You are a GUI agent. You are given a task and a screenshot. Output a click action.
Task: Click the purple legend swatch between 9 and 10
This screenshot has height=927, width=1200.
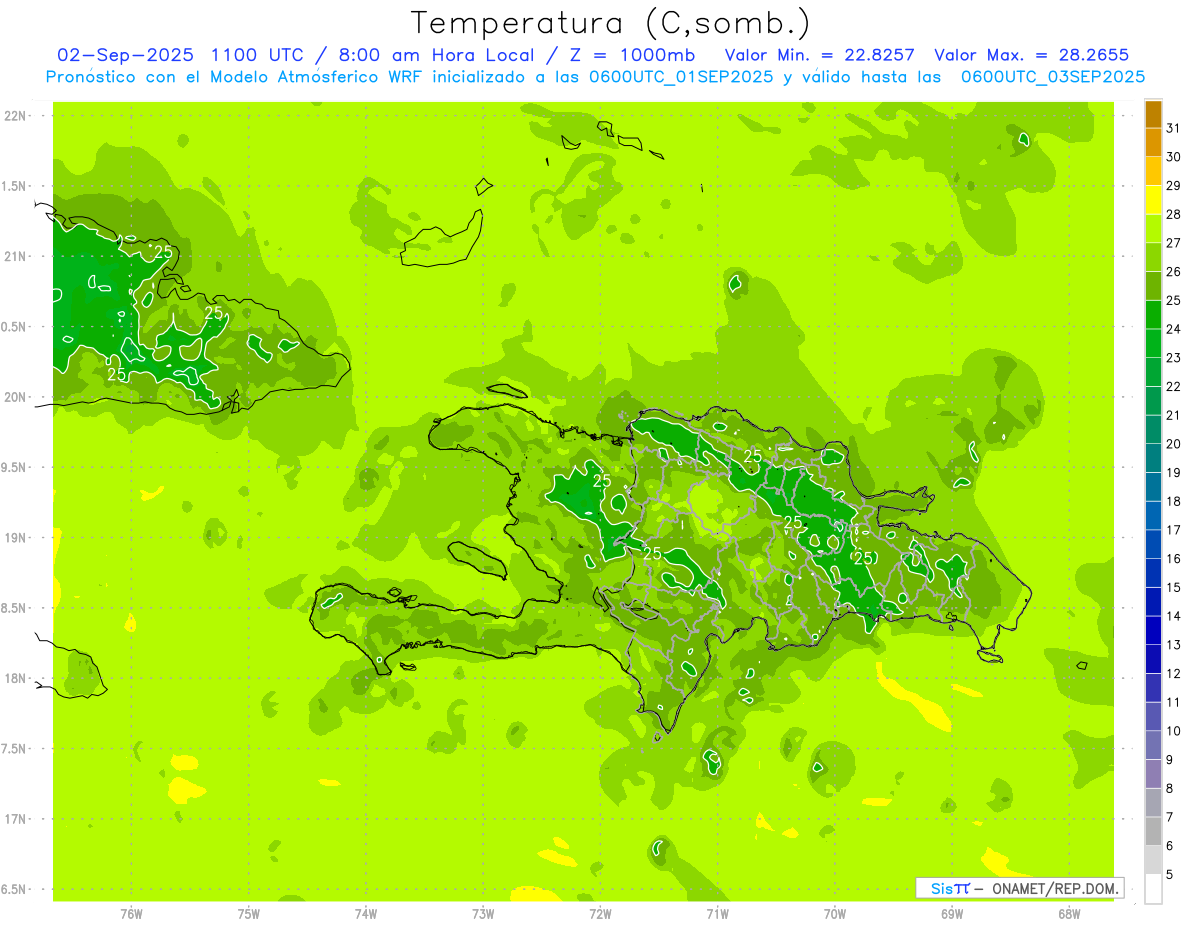[x=1153, y=745]
